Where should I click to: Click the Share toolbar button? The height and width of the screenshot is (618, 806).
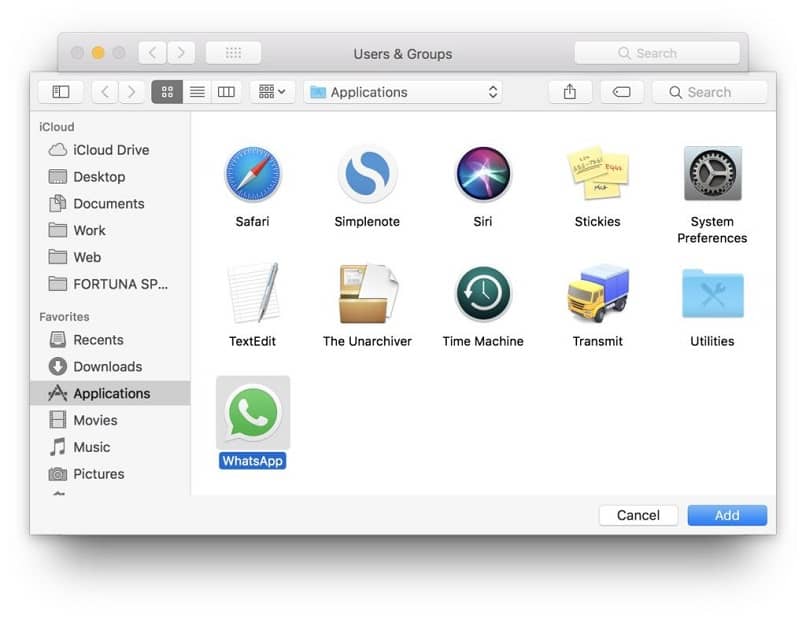point(570,92)
